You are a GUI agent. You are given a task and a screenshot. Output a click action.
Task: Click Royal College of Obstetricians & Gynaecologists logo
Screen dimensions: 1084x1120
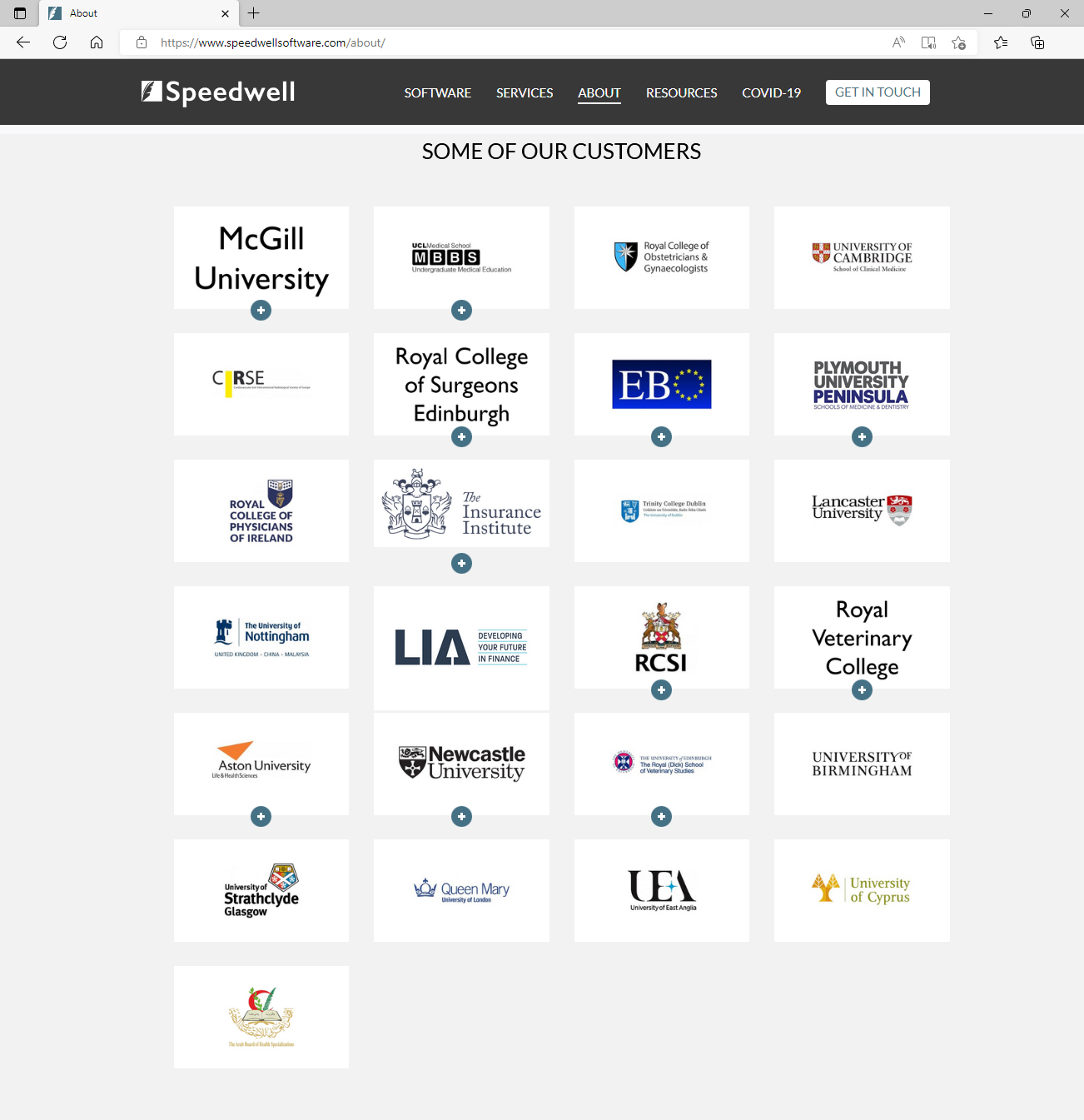pyautogui.click(x=662, y=258)
